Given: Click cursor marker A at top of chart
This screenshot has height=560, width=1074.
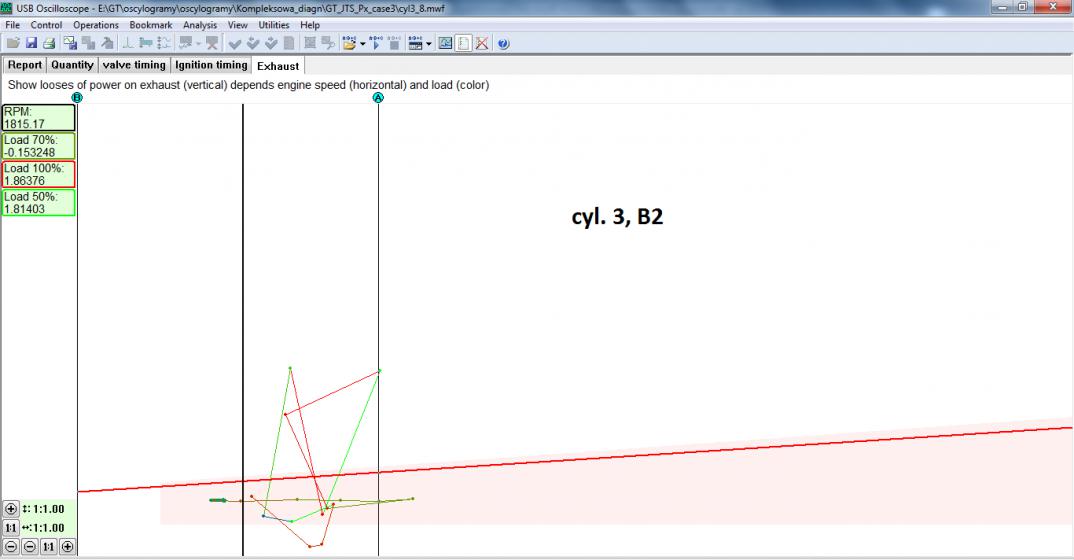Looking at the screenshot, I should pyautogui.click(x=378, y=97).
